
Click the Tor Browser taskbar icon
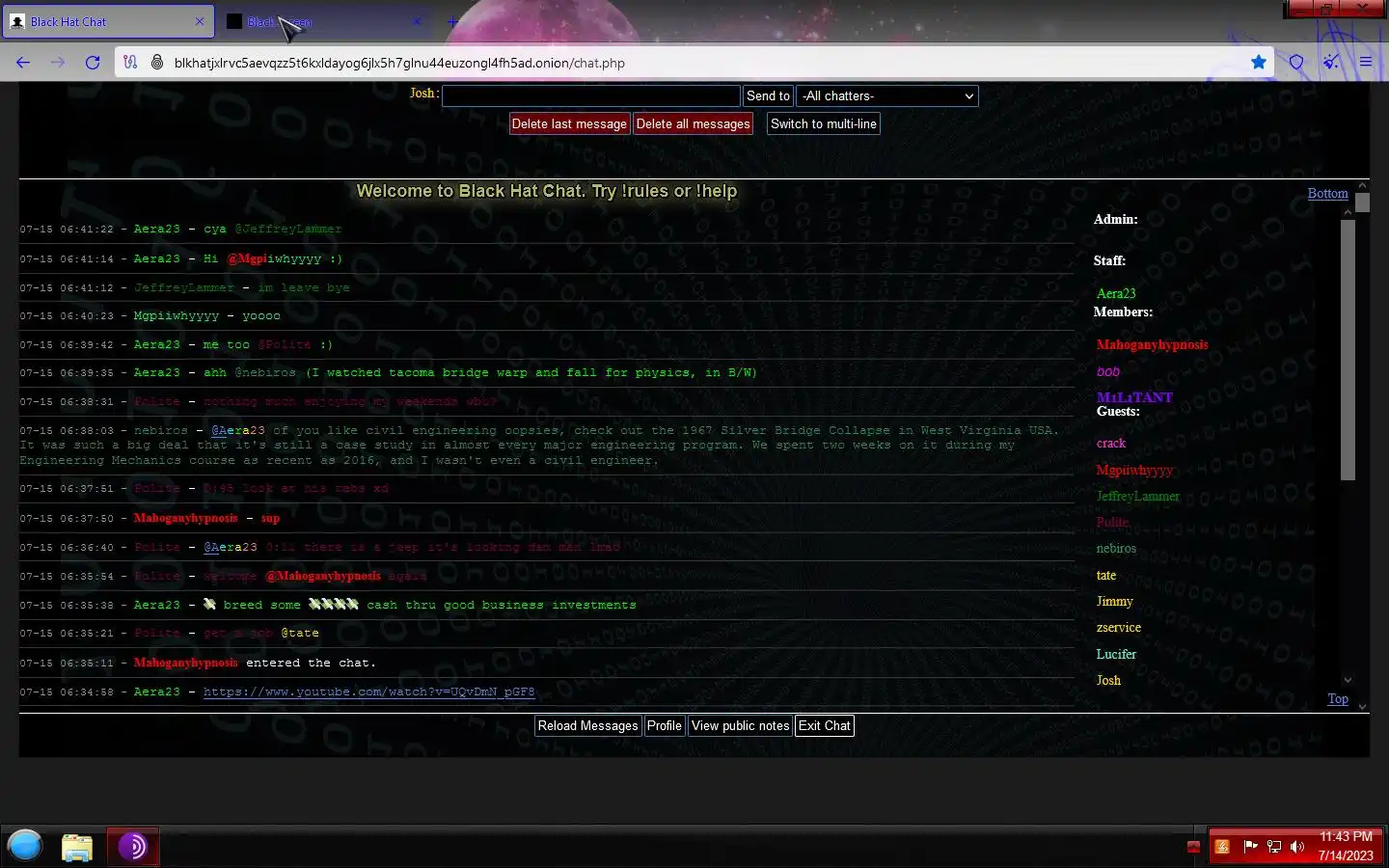tap(132, 847)
